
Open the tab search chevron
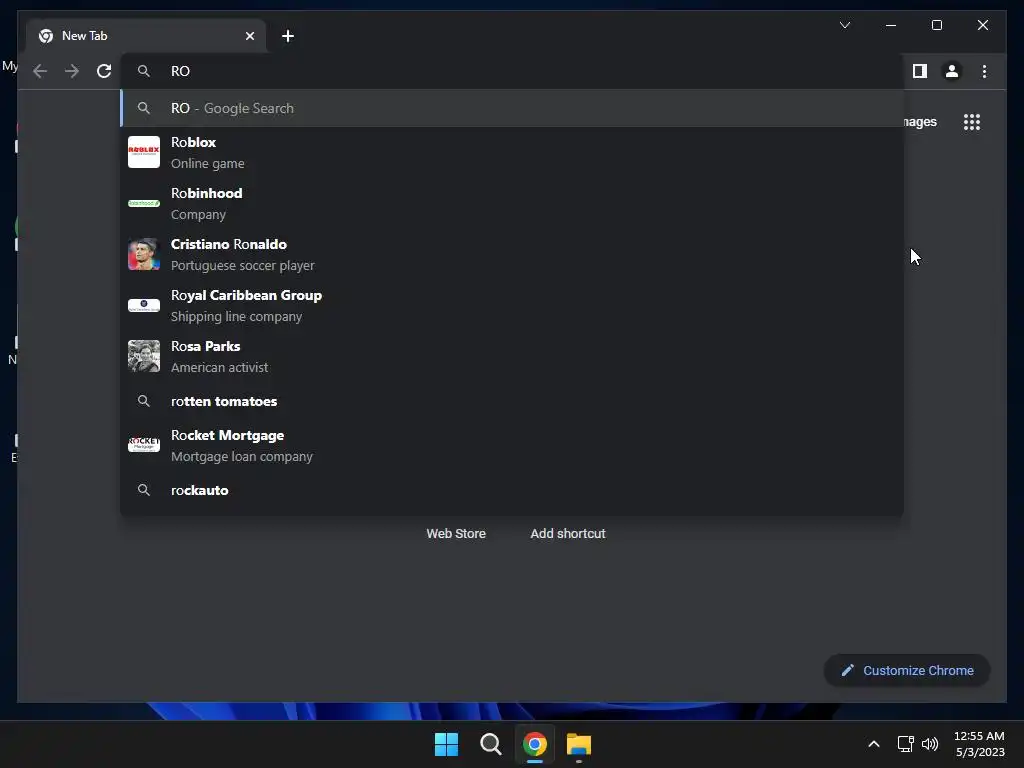pyautogui.click(x=844, y=25)
